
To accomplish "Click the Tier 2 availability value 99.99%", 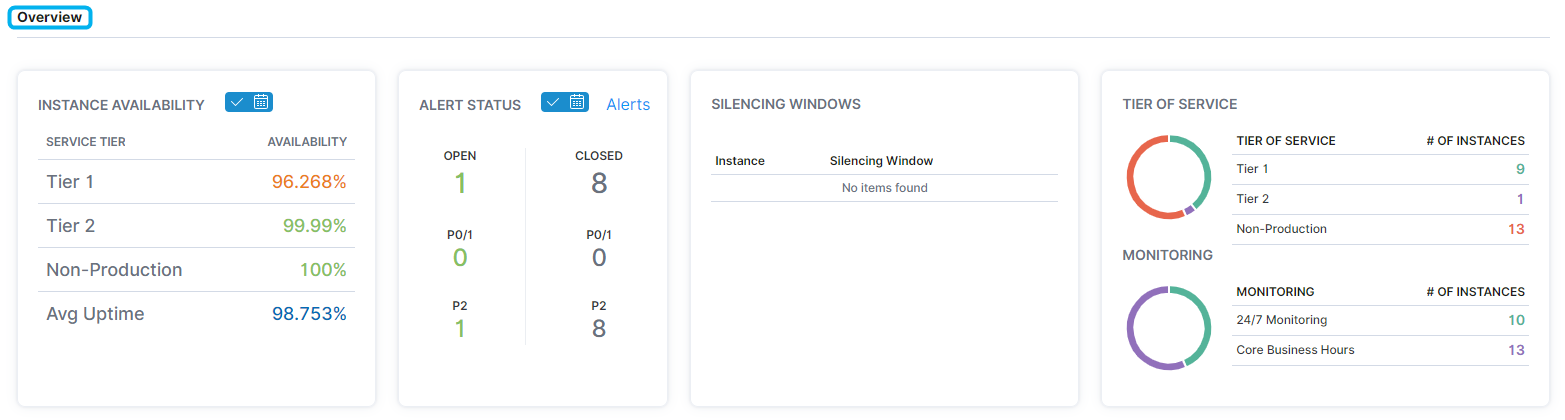I will tap(314, 226).
